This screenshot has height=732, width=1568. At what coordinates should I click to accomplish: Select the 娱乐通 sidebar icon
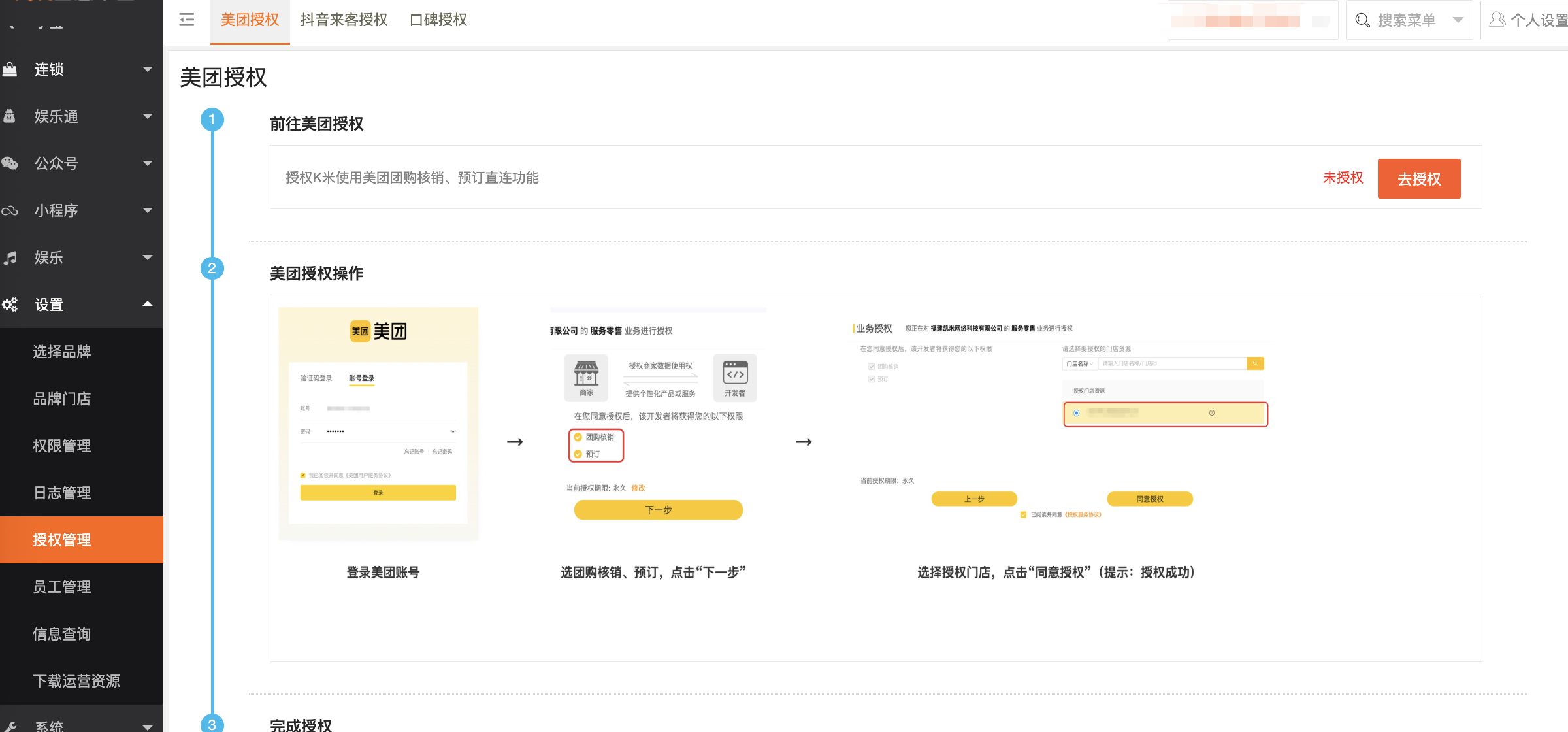(10, 116)
